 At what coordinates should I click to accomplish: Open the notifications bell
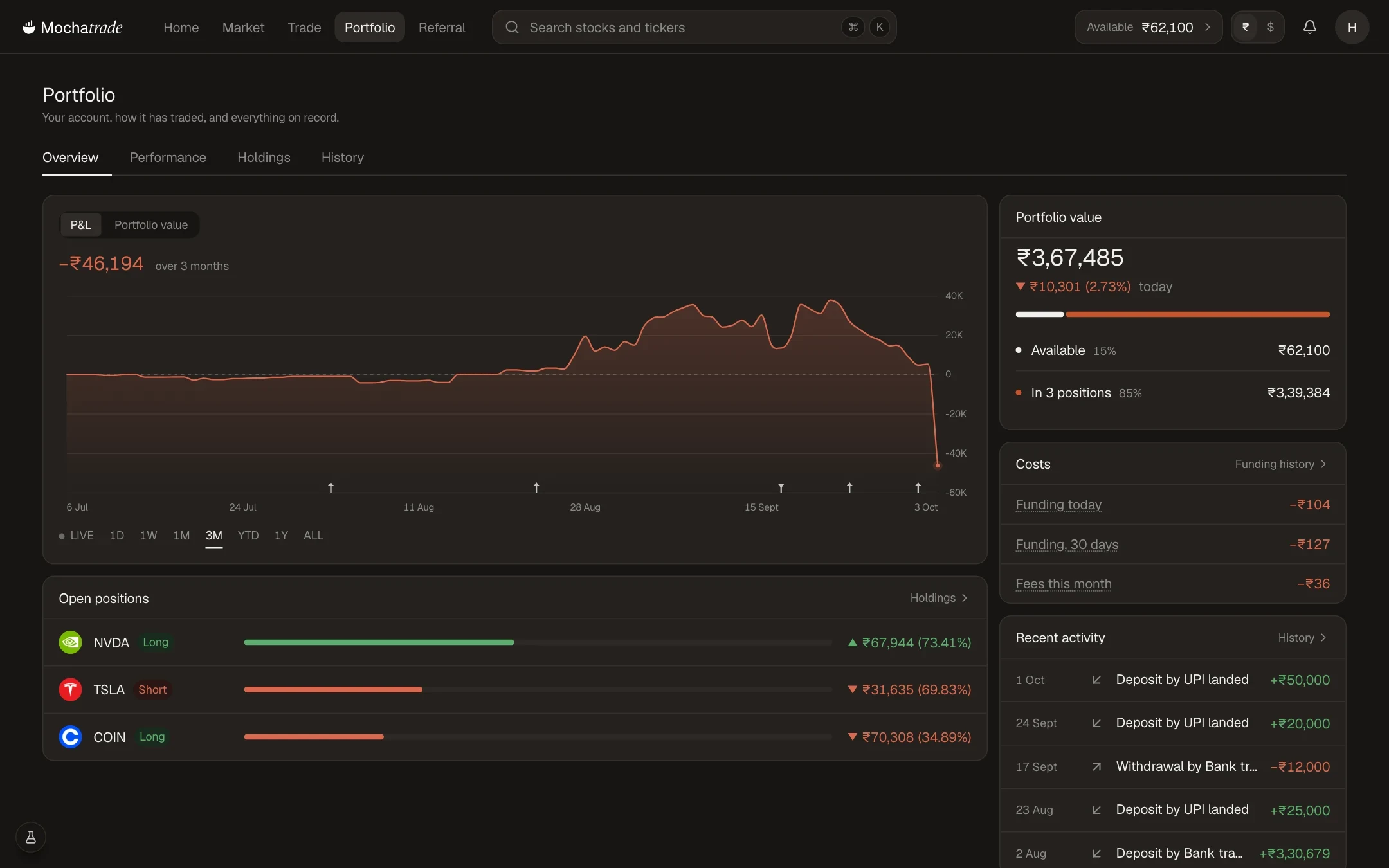click(1309, 27)
